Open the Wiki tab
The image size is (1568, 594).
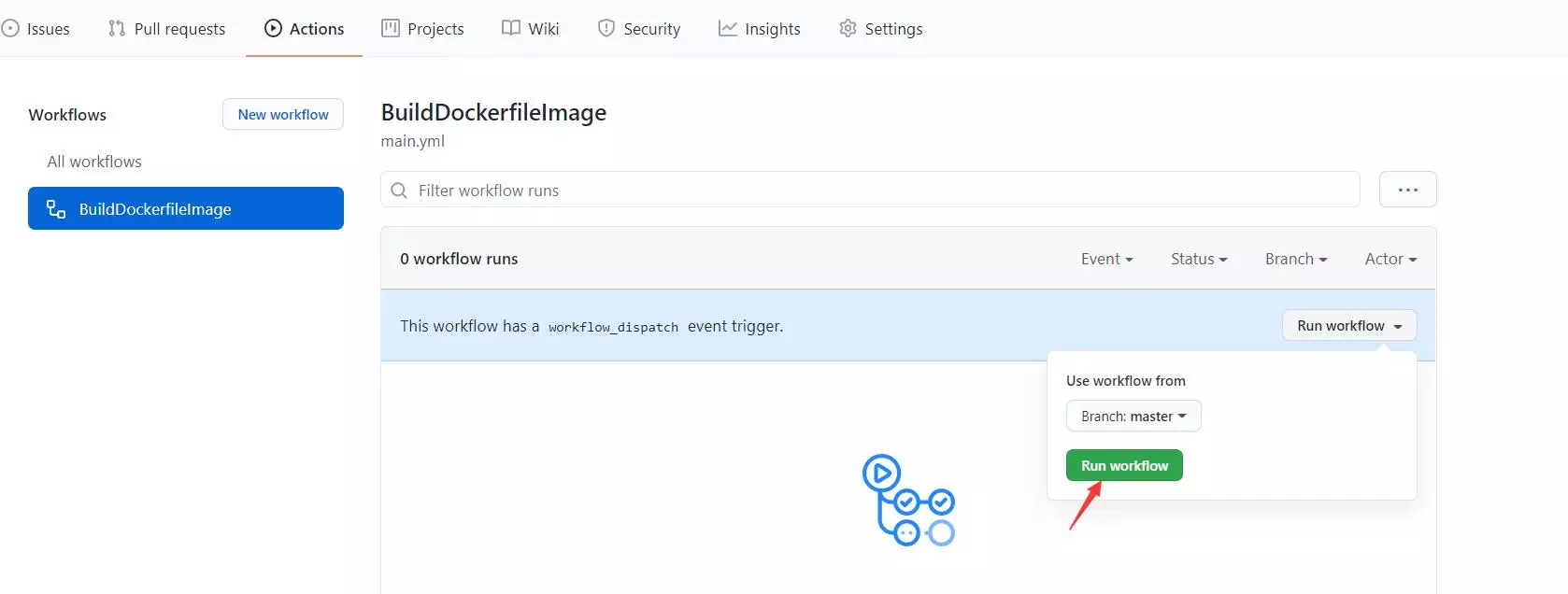coord(530,29)
